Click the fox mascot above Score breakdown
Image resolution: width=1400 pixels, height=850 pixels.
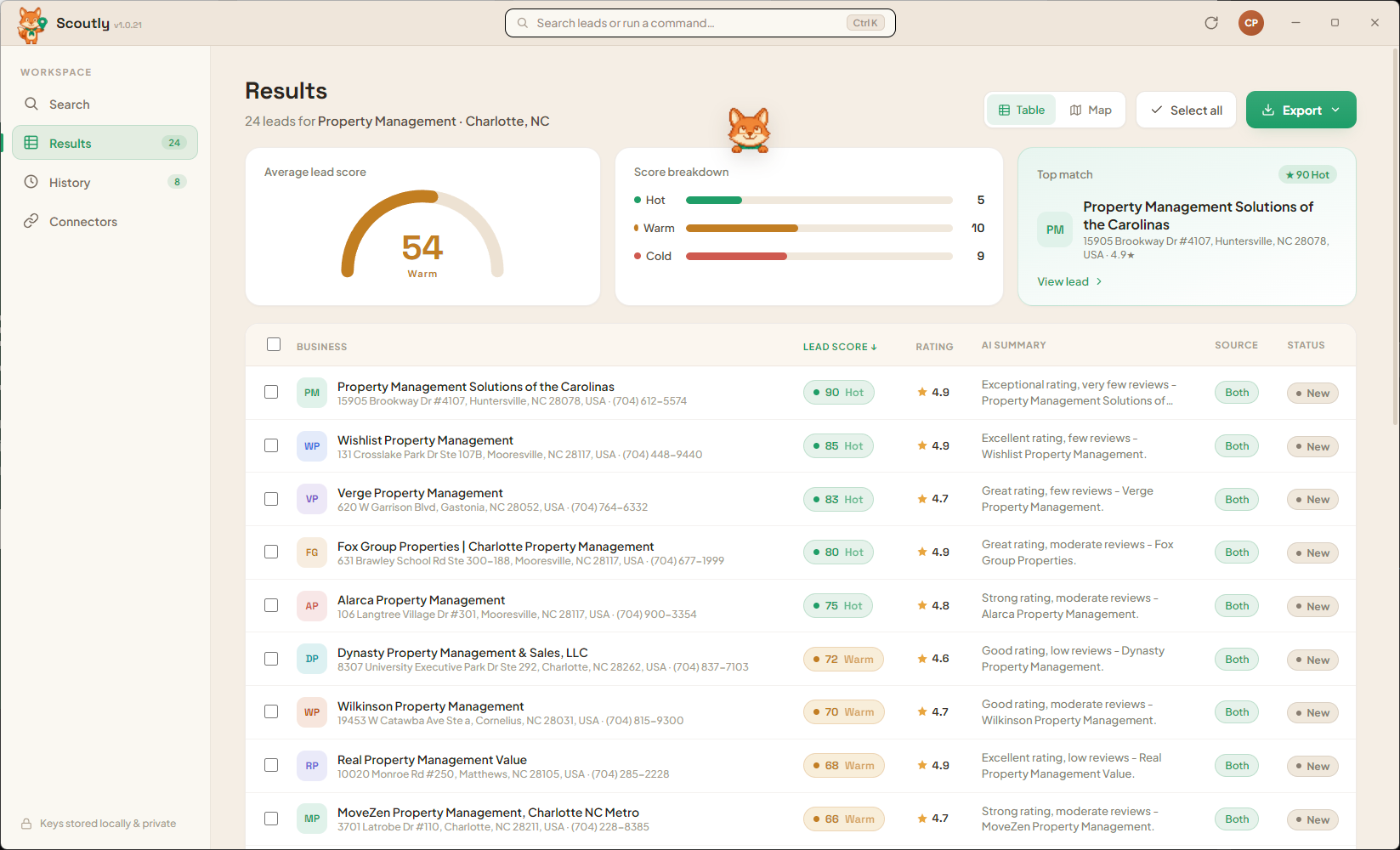pyautogui.click(x=749, y=130)
